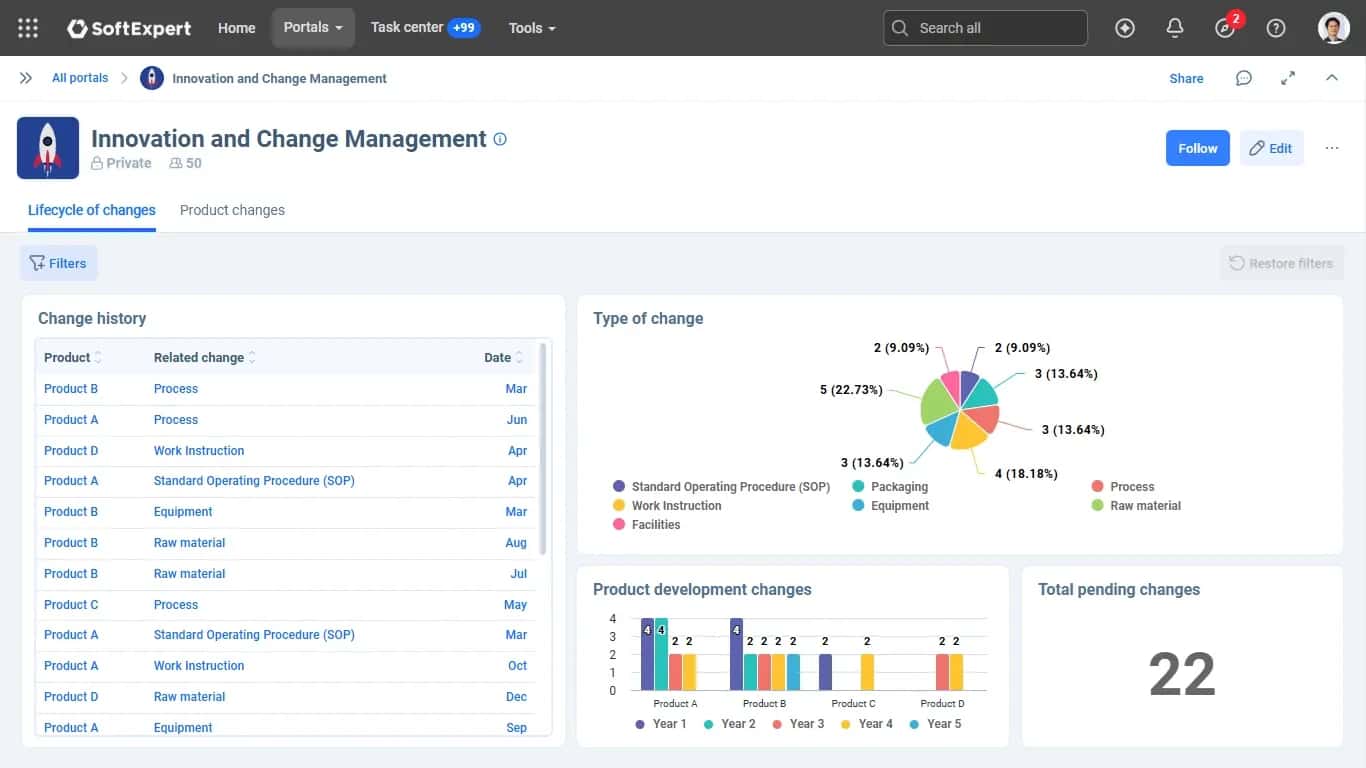Open the Filters button
This screenshot has height=768, width=1366.
point(59,263)
